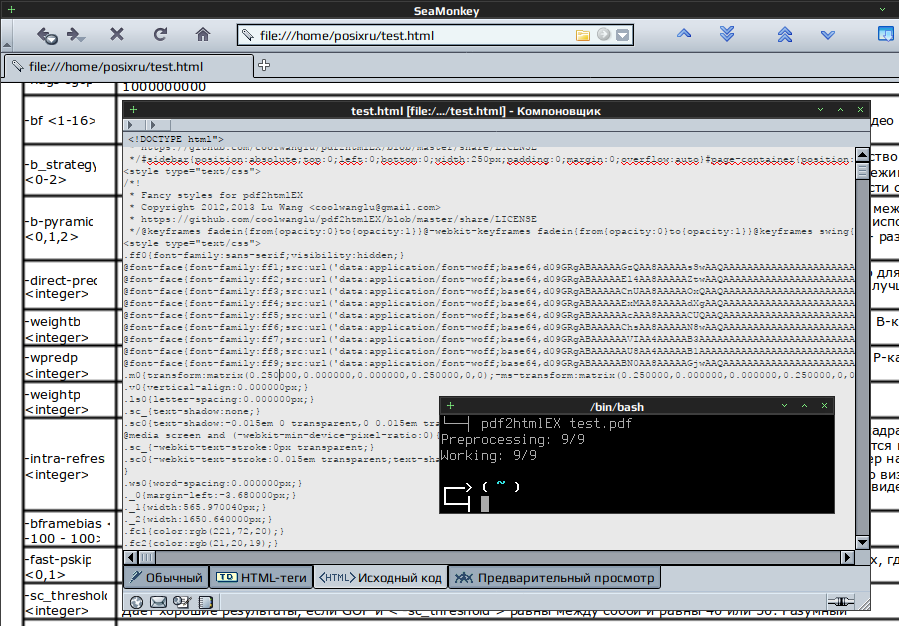Click the Composer horizontal scrollbar right arrow
The height and width of the screenshot is (626, 899).
(847, 557)
